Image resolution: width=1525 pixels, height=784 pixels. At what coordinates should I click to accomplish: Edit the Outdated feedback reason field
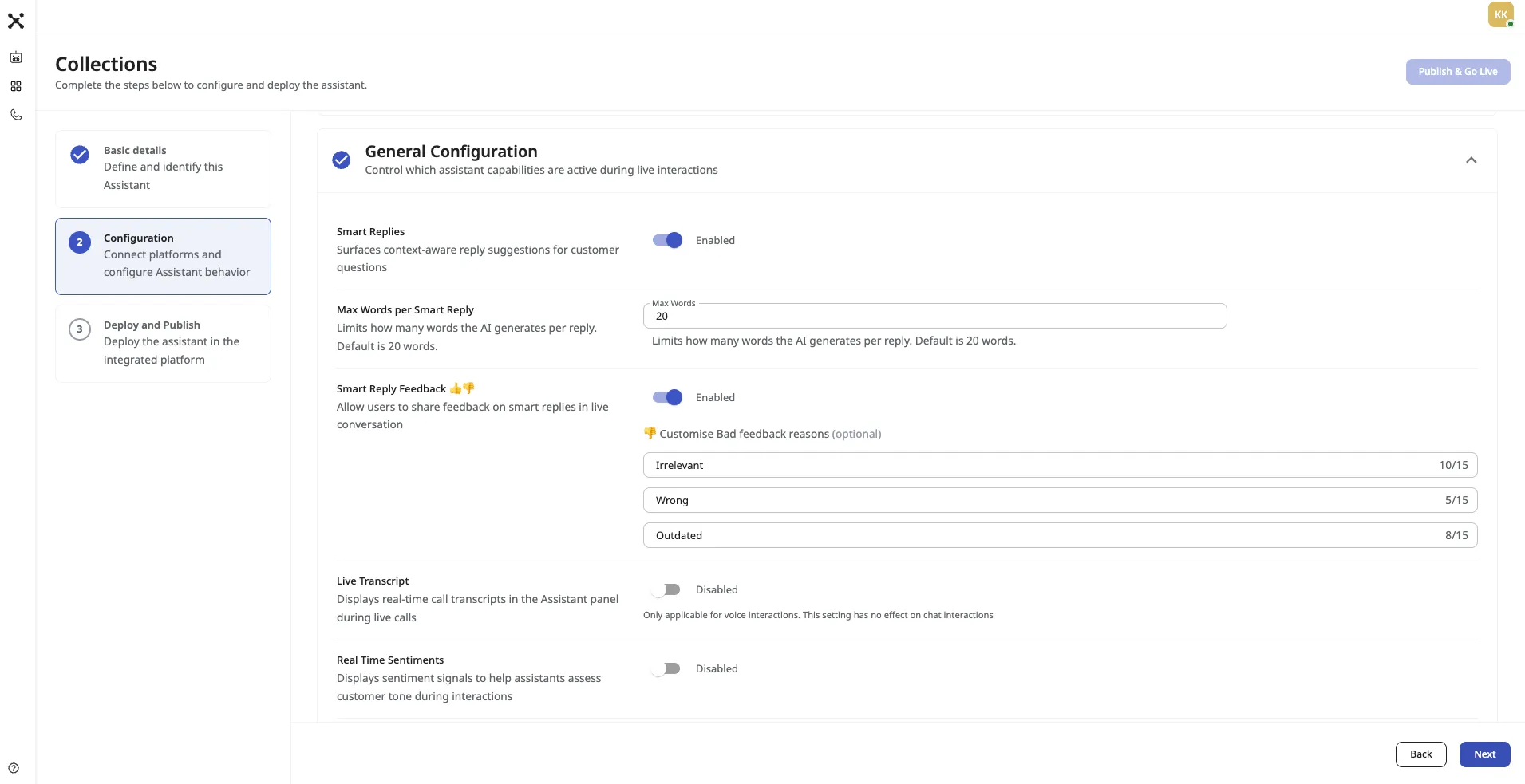pos(1060,535)
